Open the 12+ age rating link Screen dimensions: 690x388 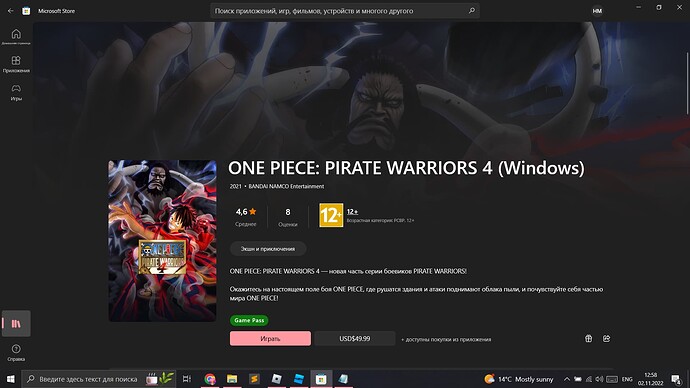pyautogui.click(x=352, y=212)
